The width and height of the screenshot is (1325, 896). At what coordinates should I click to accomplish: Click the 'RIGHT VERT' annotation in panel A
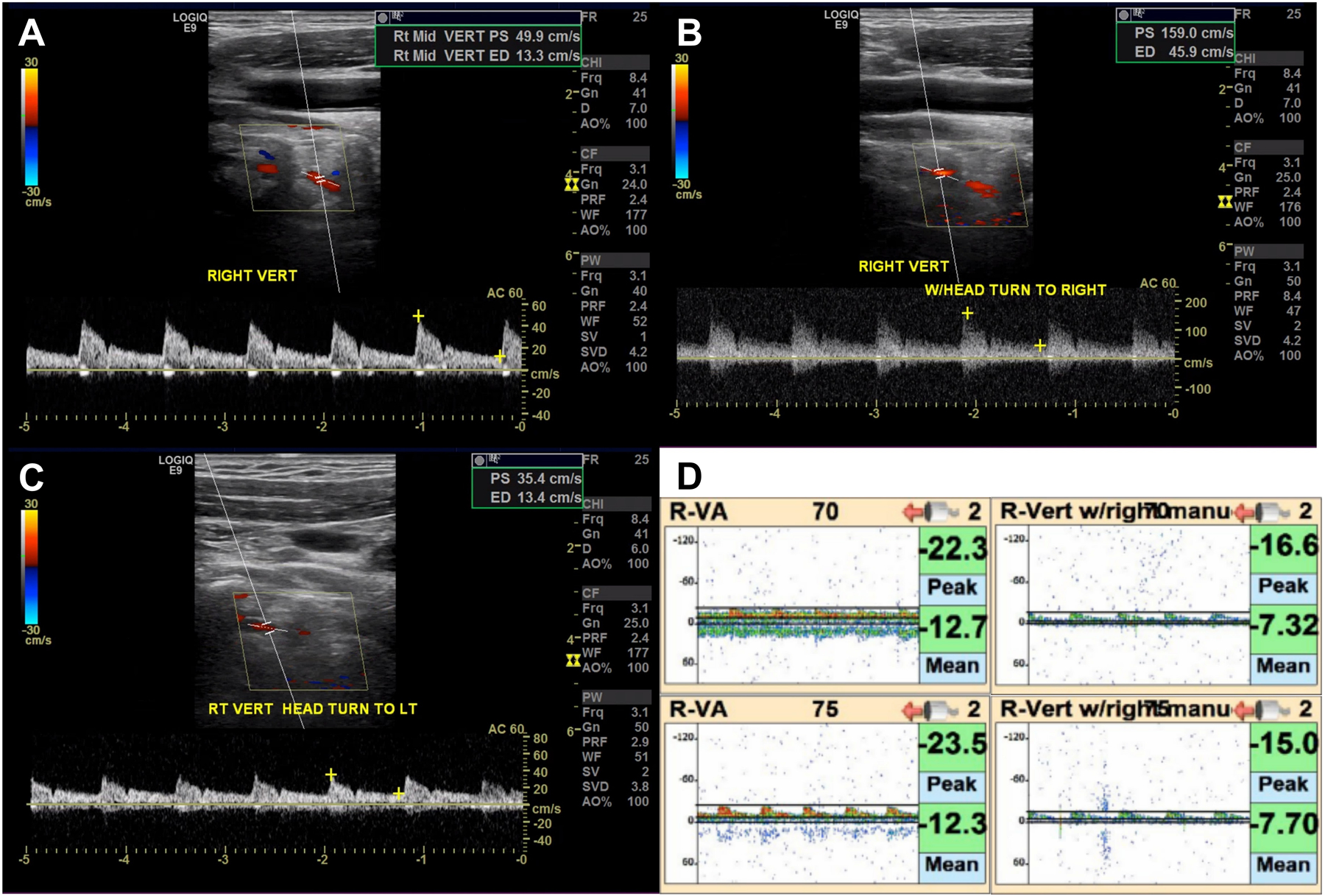tap(252, 276)
